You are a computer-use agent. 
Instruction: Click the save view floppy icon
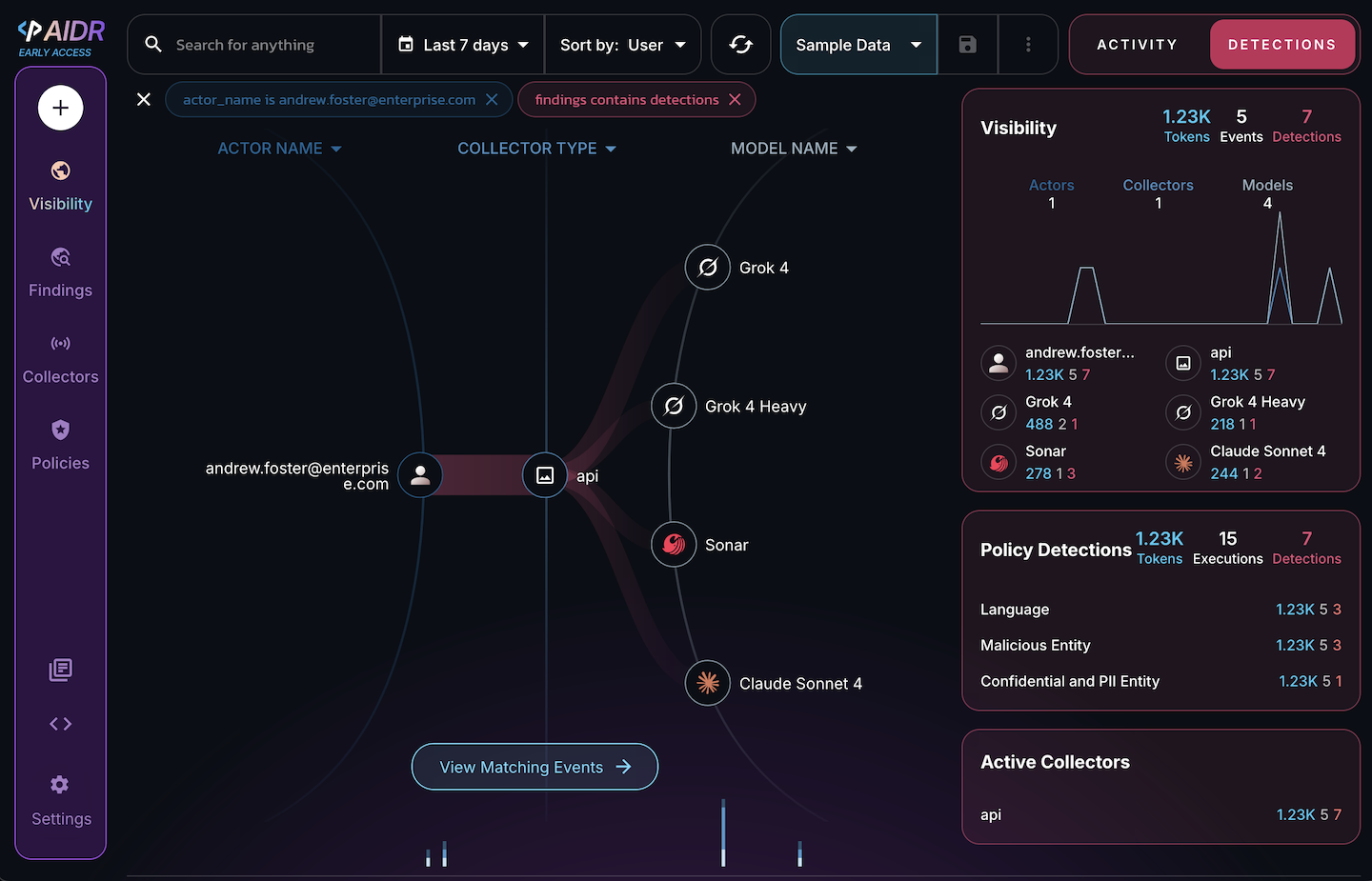(x=967, y=45)
